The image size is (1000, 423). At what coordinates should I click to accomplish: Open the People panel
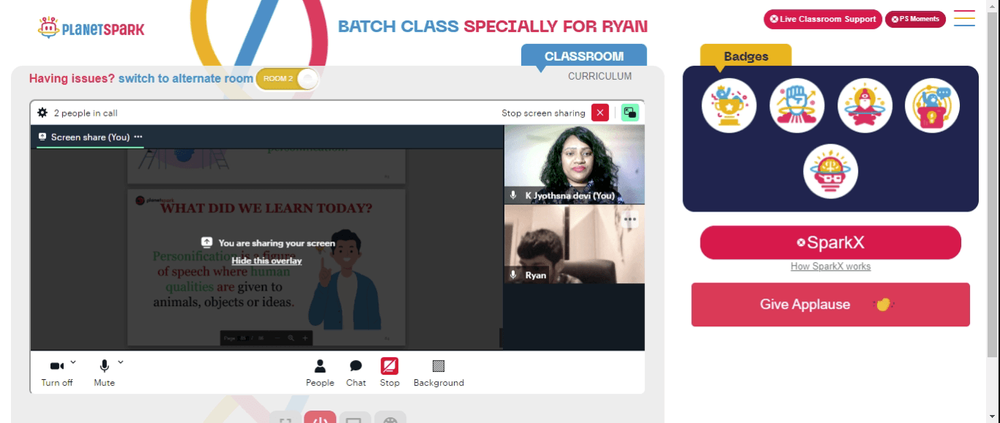pyautogui.click(x=320, y=373)
